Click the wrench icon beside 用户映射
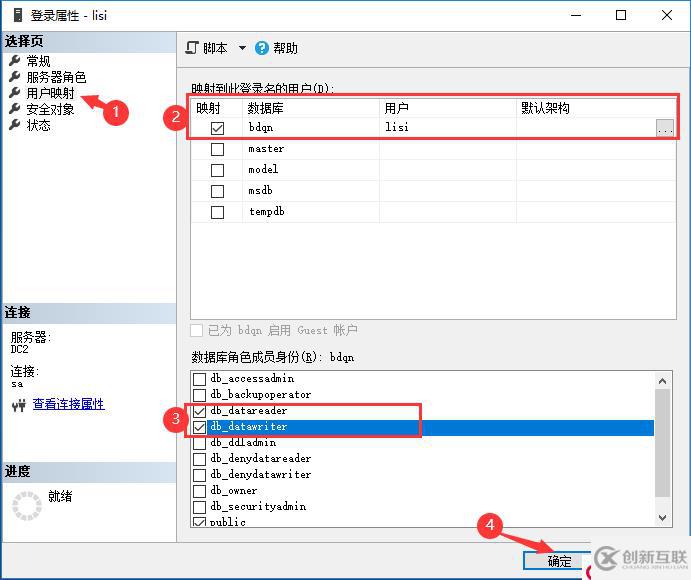The height and width of the screenshot is (580, 691). [x=15, y=93]
